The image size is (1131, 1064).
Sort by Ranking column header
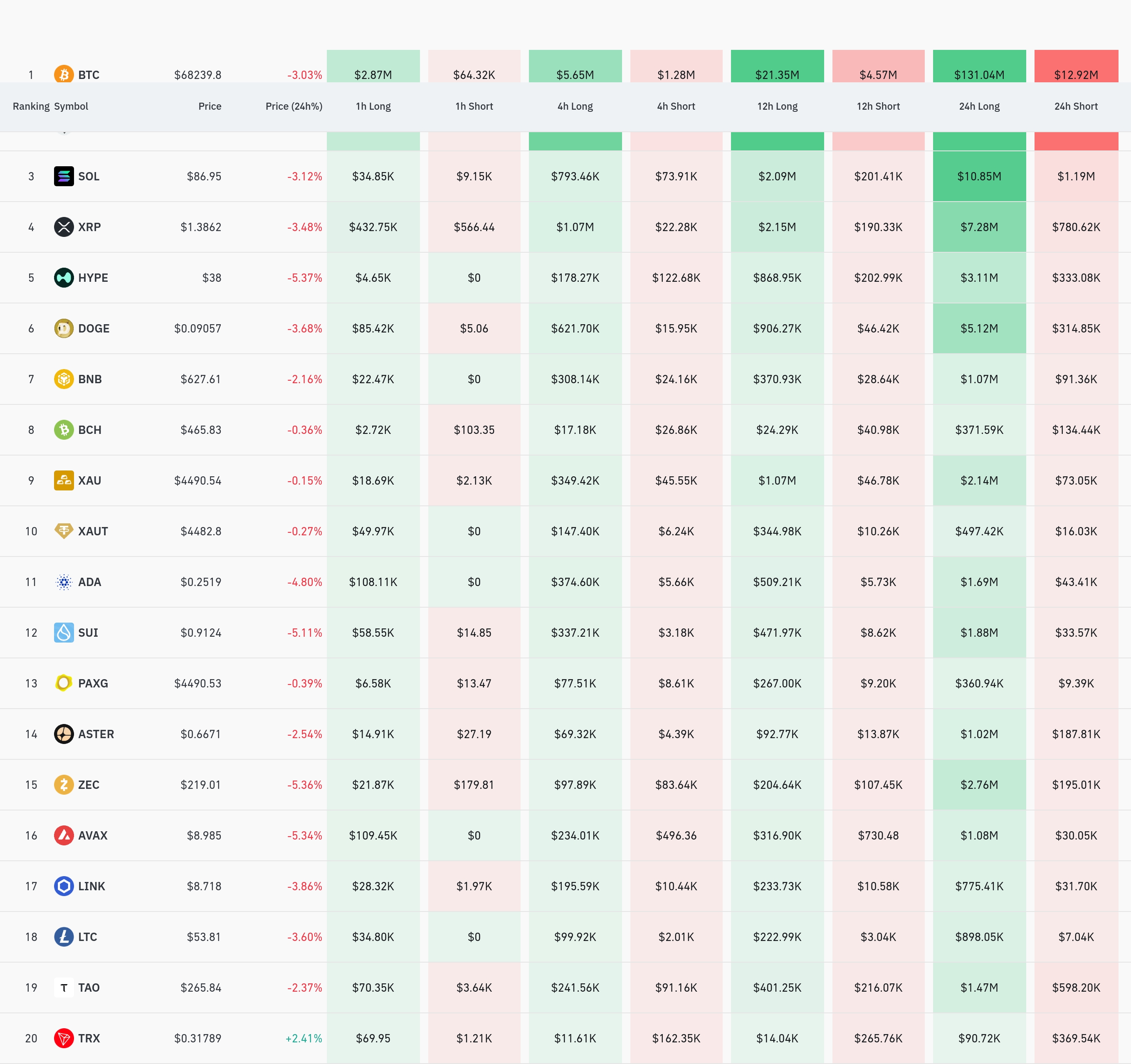click(x=31, y=106)
